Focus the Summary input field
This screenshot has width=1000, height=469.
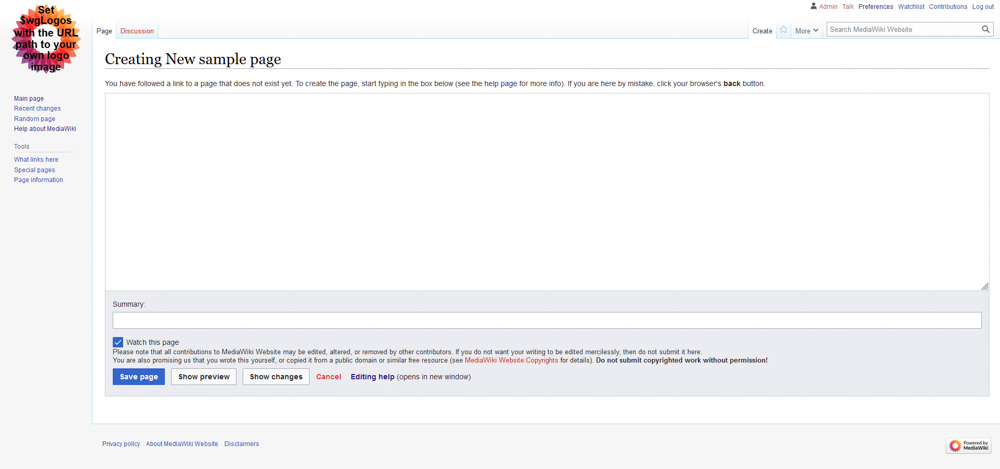(x=547, y=320)
